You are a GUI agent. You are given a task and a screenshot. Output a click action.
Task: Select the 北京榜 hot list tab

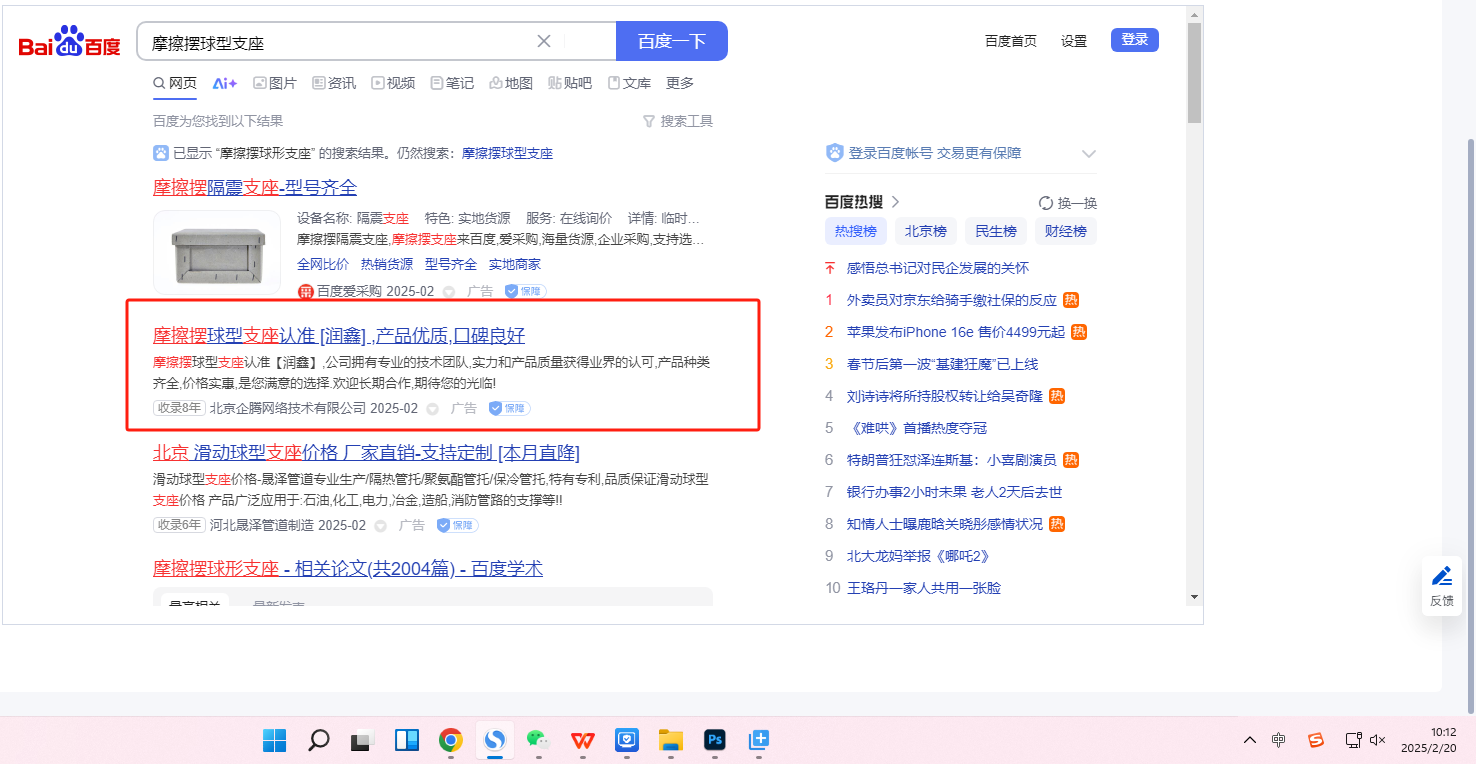pos(925,231)
